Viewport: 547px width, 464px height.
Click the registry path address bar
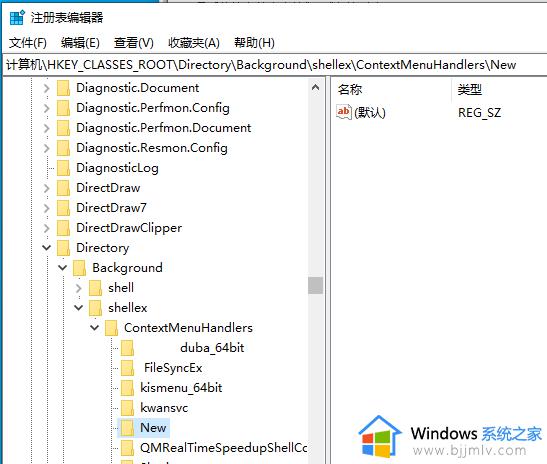(x=275, y=65)
